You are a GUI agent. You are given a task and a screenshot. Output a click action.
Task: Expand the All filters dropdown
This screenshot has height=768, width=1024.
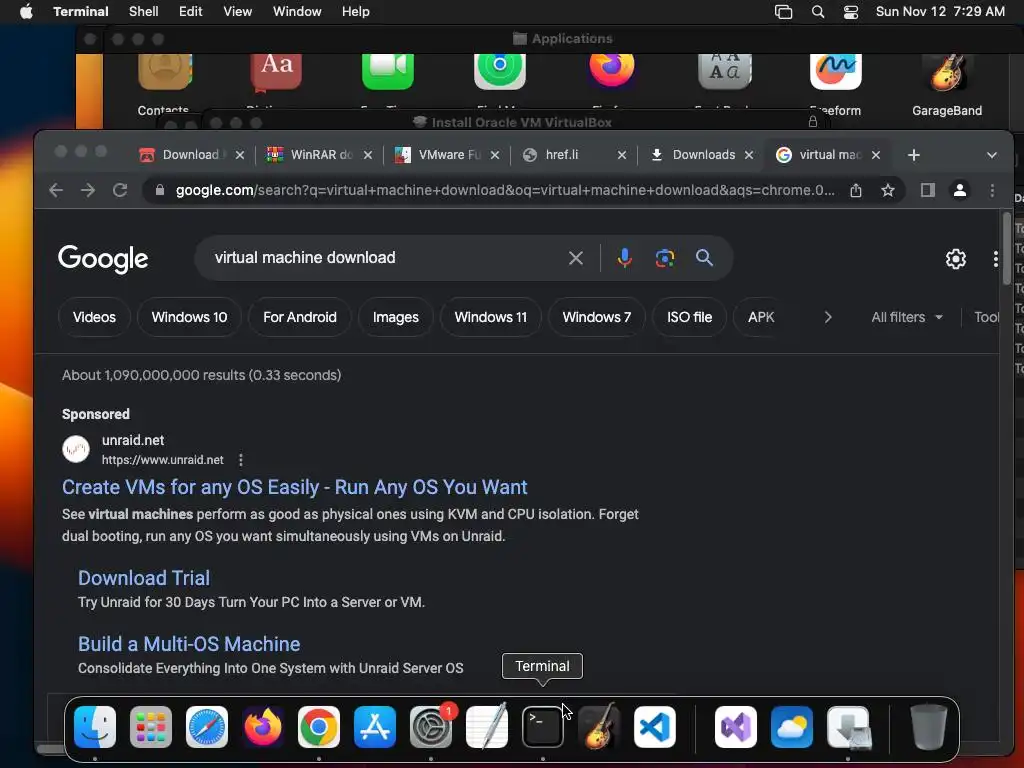click(x=907, y=317)
